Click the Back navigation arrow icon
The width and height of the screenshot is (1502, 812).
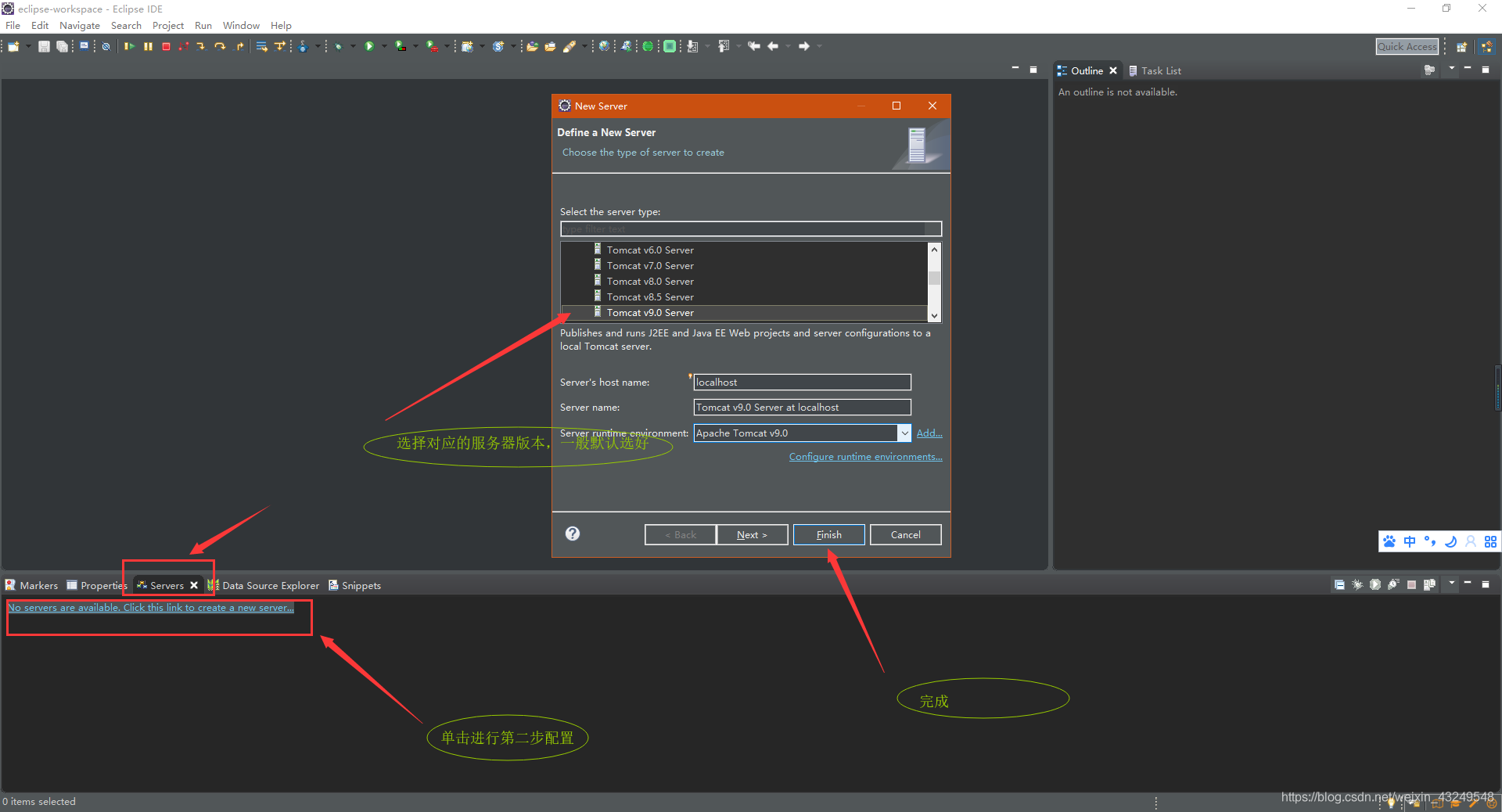[773, 46]
